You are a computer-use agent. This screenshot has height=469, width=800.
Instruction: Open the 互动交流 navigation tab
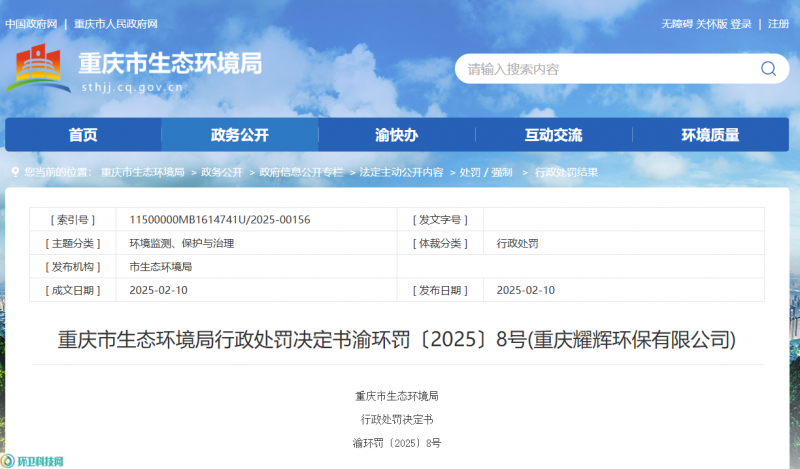(x=554, y=135)
